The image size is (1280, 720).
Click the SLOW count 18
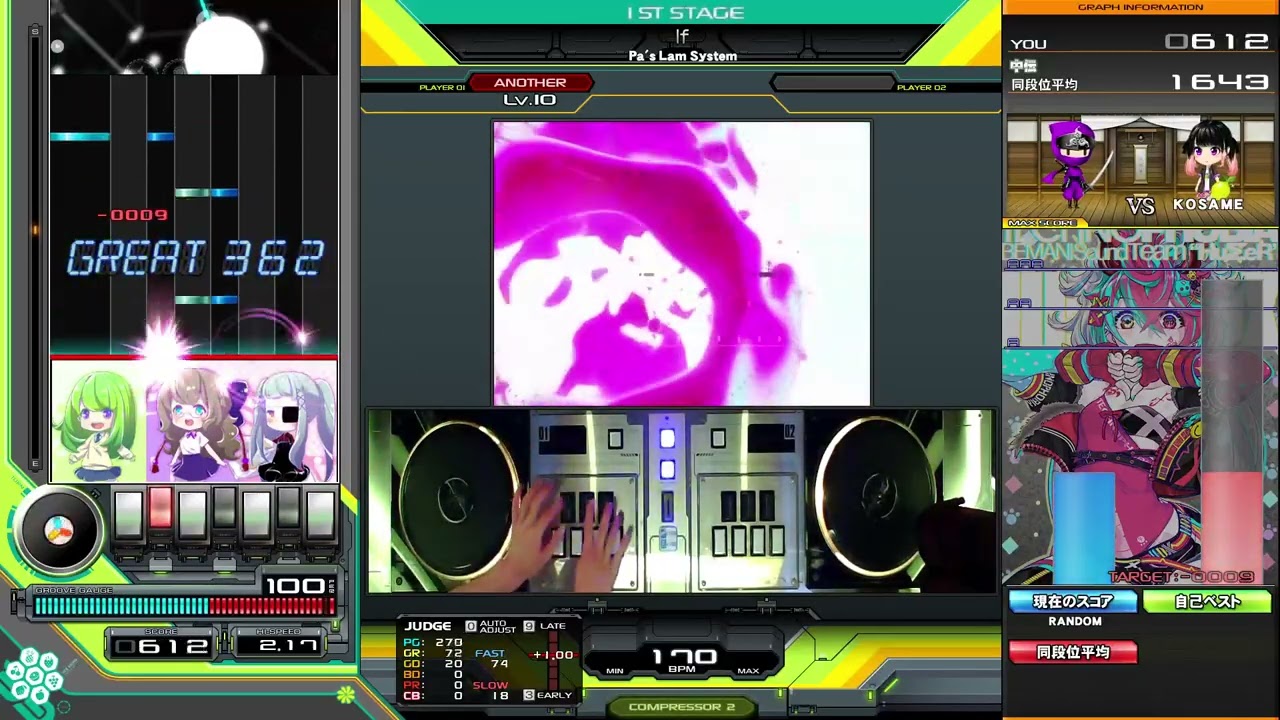[499, 695]
